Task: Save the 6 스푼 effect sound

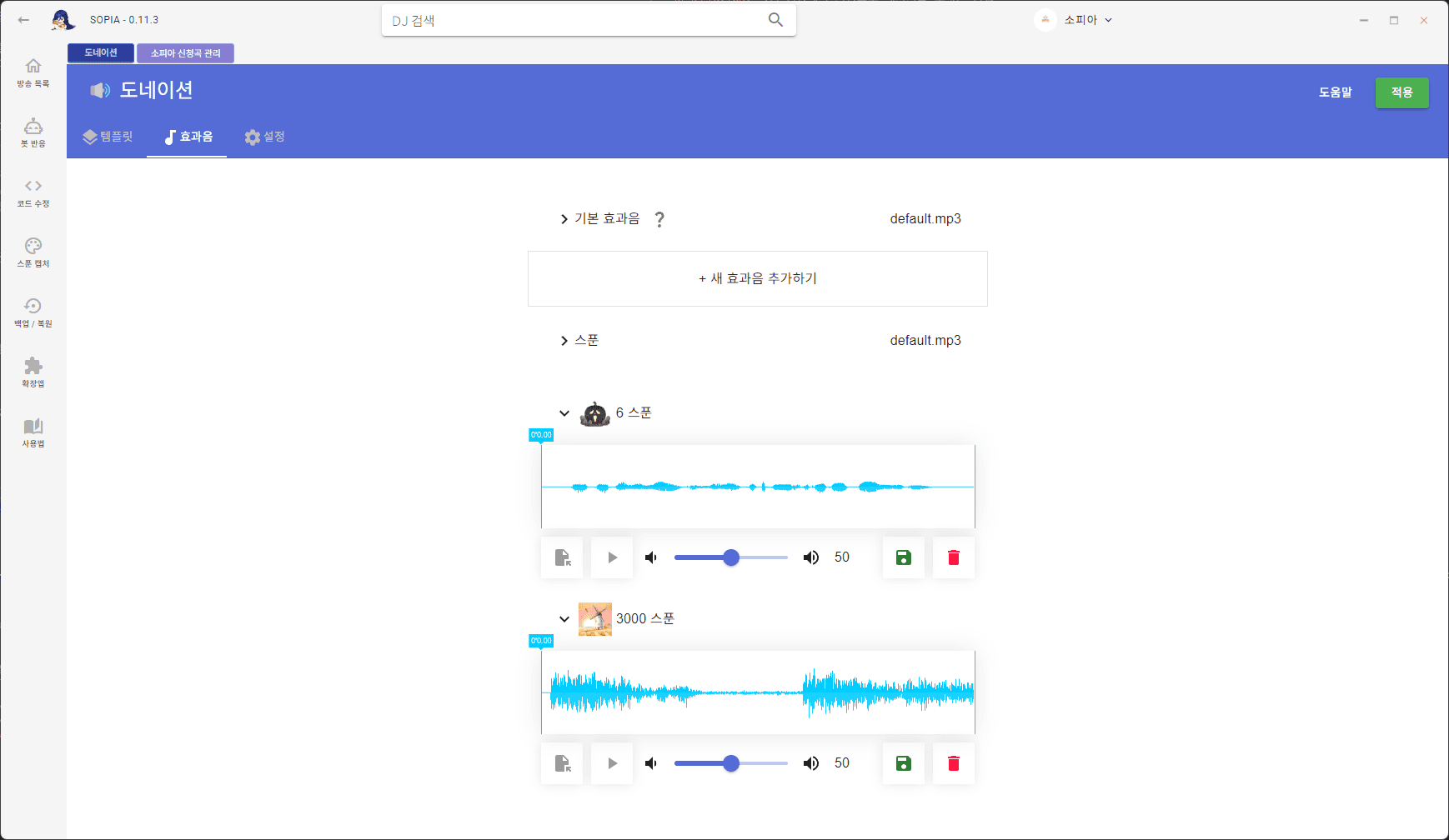Action: pyautogui.click(x=903, y=557)
